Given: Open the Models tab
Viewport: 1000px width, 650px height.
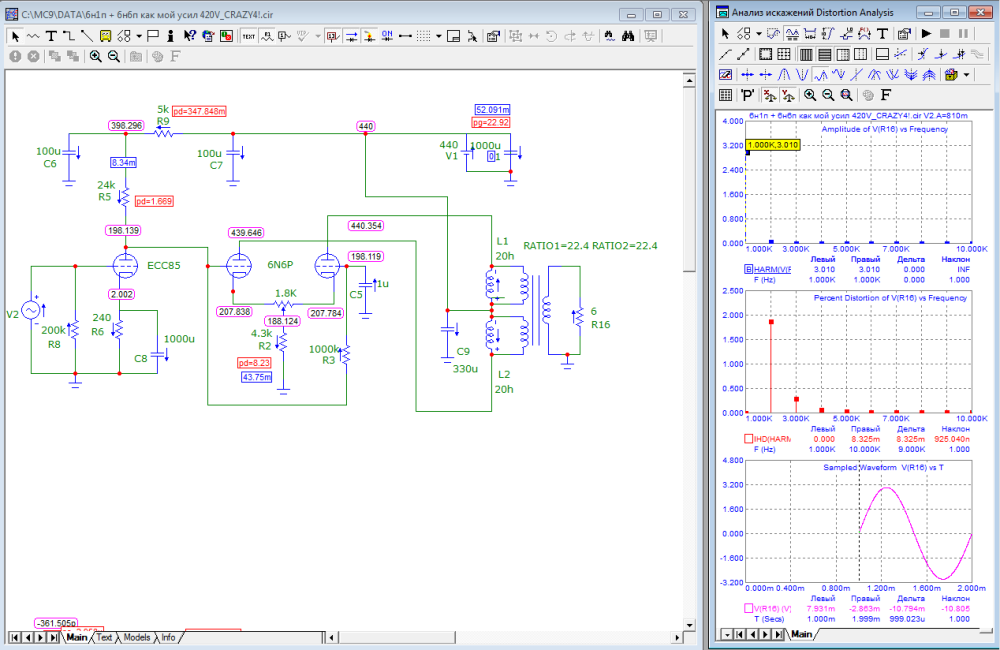Looking at the screenshot, I should 136,637.
